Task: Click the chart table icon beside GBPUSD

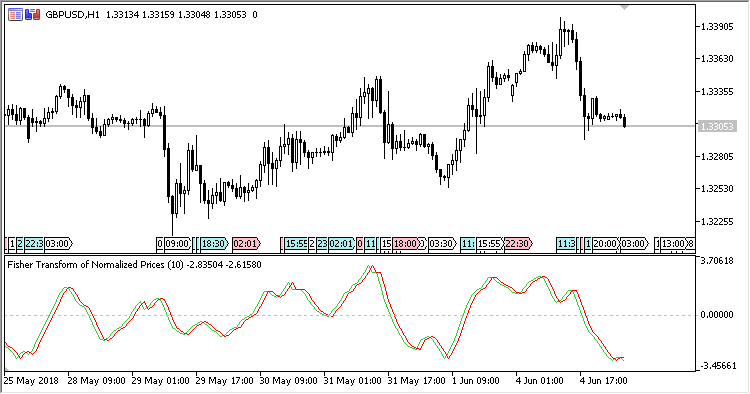Action: coord(15,15)
